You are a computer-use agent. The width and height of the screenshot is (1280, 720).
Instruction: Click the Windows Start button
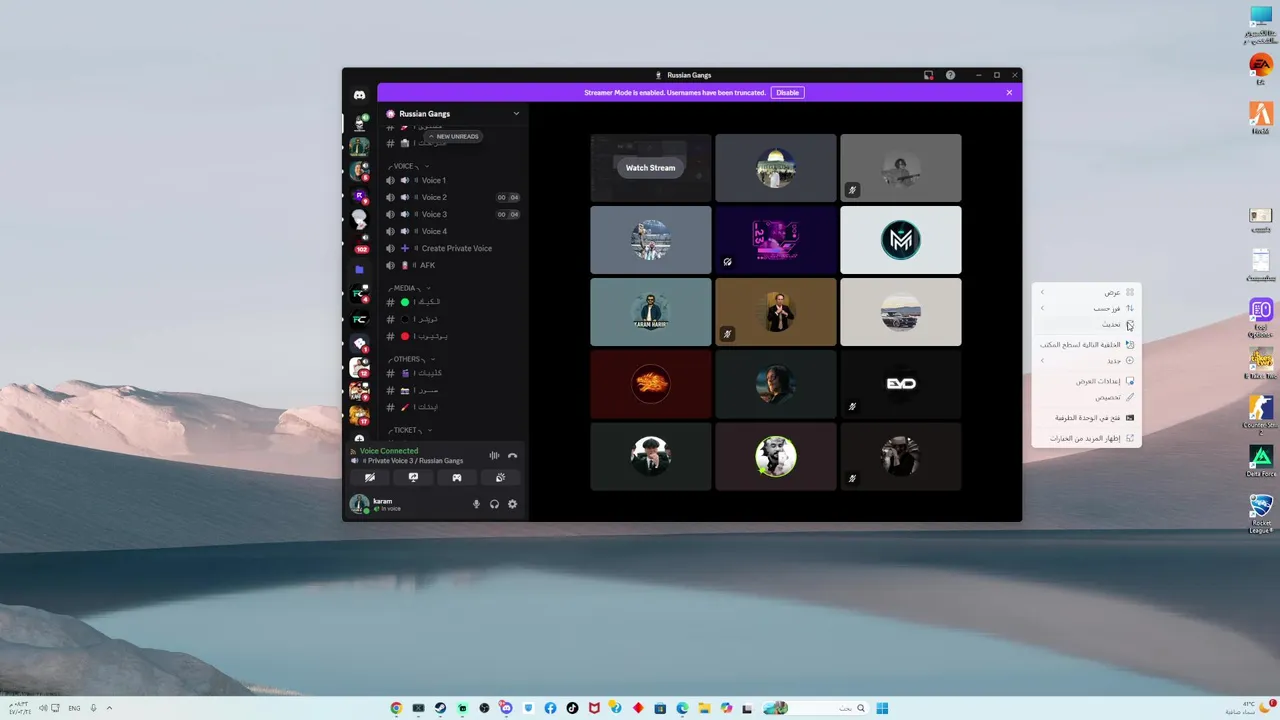[882, 708]
